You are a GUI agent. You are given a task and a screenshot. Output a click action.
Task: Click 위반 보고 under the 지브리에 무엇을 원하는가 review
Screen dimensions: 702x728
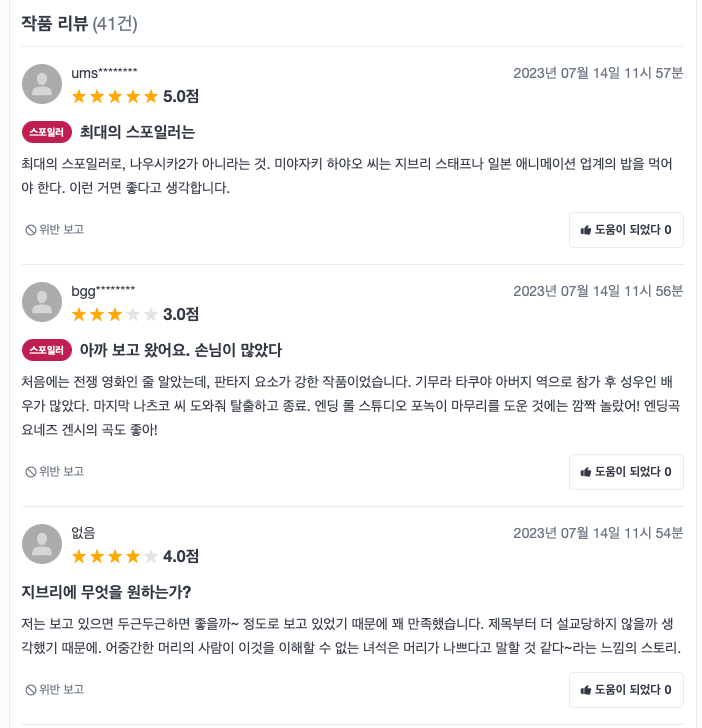point(55,689)
